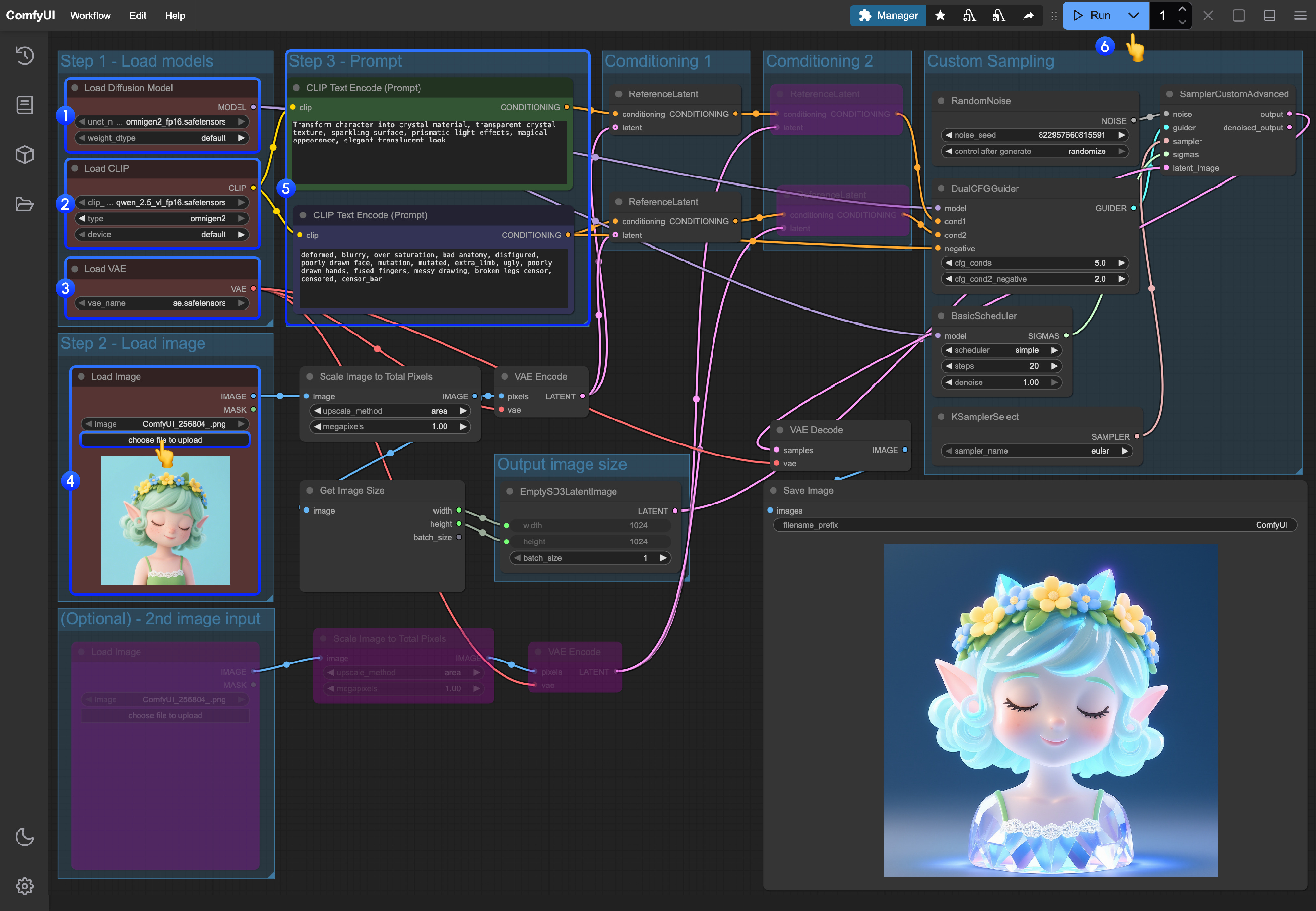Open the node library sidebar
Screen dimensions: 1316x911
(x=24, y=105)
